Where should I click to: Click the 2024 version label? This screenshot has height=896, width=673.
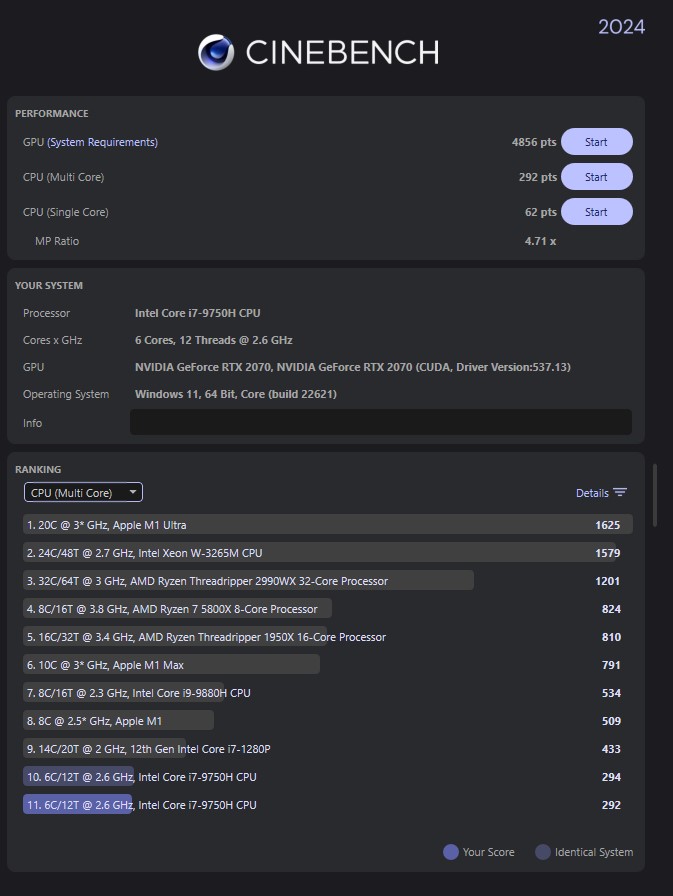point(622,27)
